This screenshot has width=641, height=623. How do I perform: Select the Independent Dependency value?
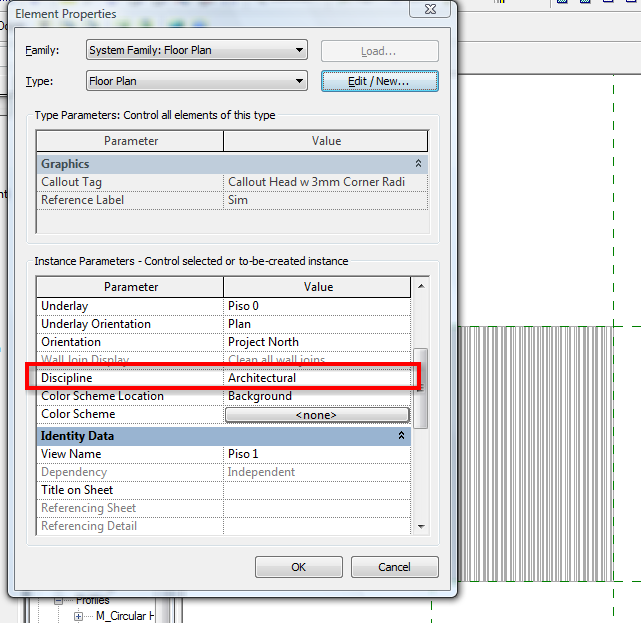coord(317,472)
